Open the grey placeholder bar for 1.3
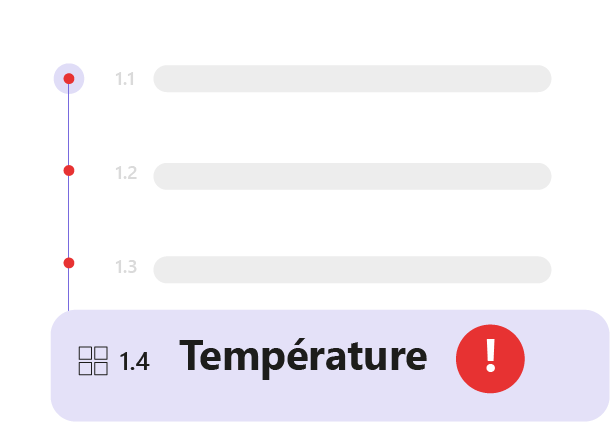The width and height of the screenshot is (610, 422). click(x=352, y=269)
